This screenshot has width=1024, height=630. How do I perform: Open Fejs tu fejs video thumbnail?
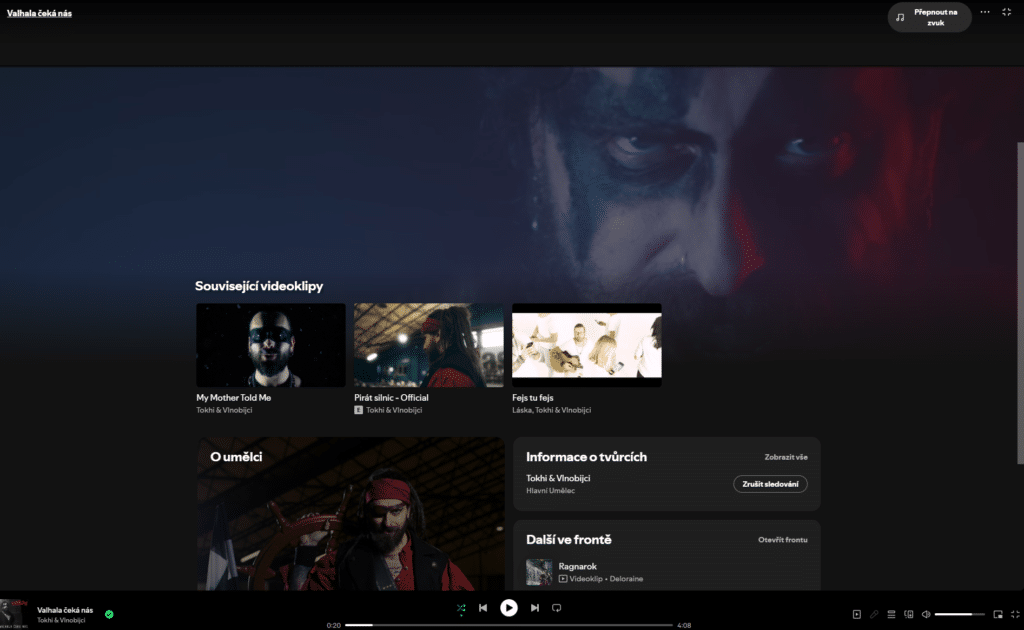coord(586,345)
